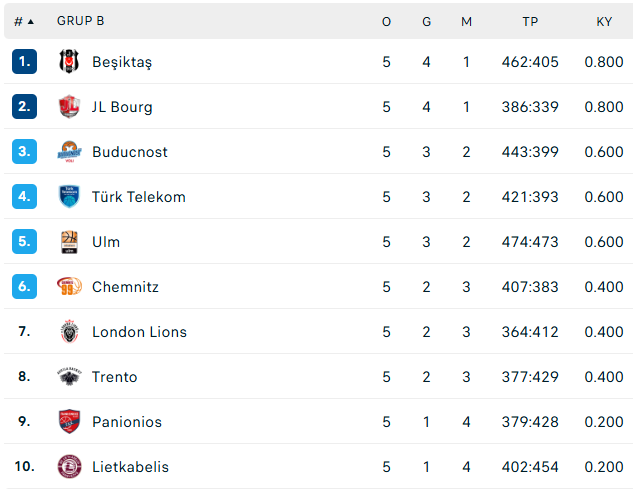Click the Türk Telekom team logo

click(x=69, y=197)
